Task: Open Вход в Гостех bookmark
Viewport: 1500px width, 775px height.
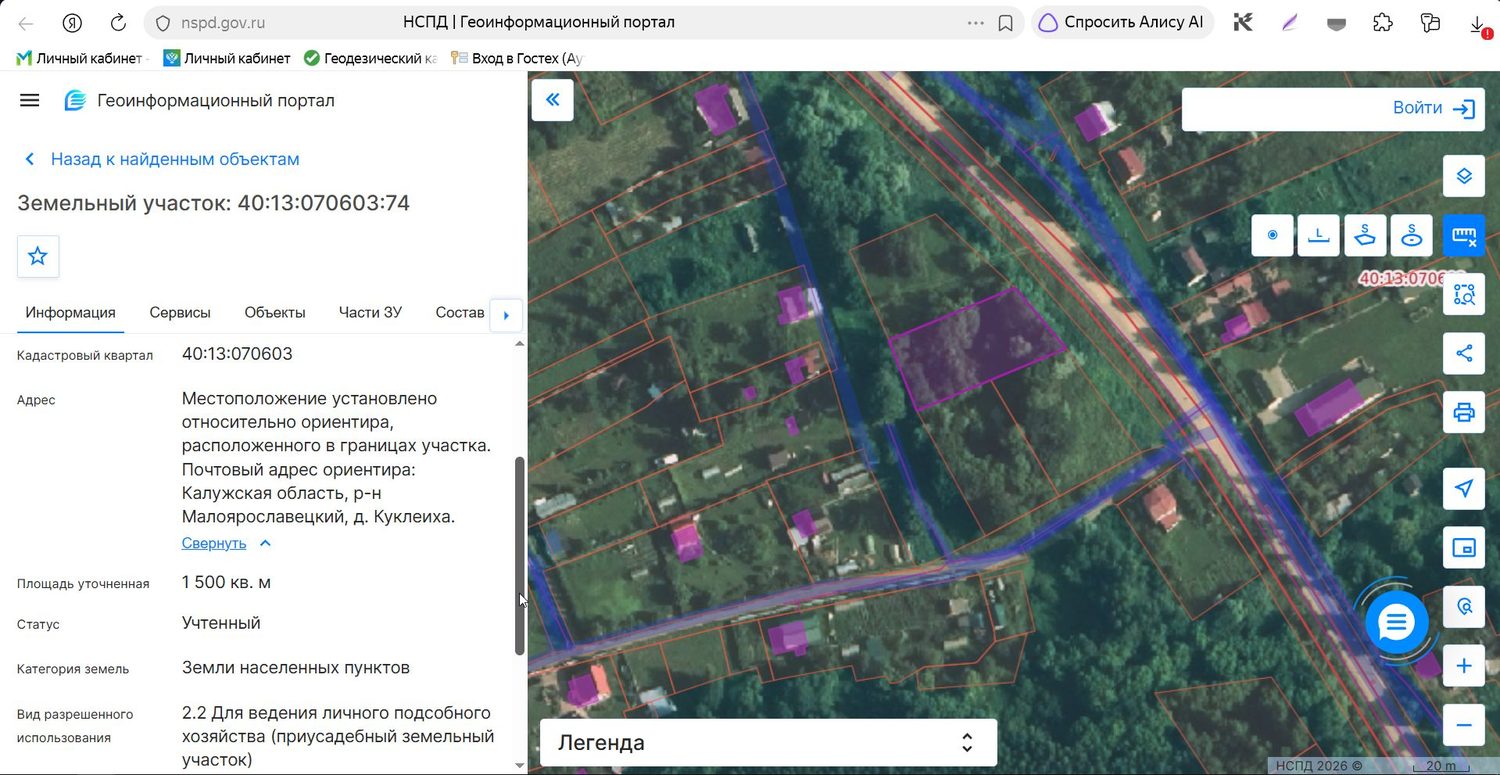Action: tap(517, 58)
